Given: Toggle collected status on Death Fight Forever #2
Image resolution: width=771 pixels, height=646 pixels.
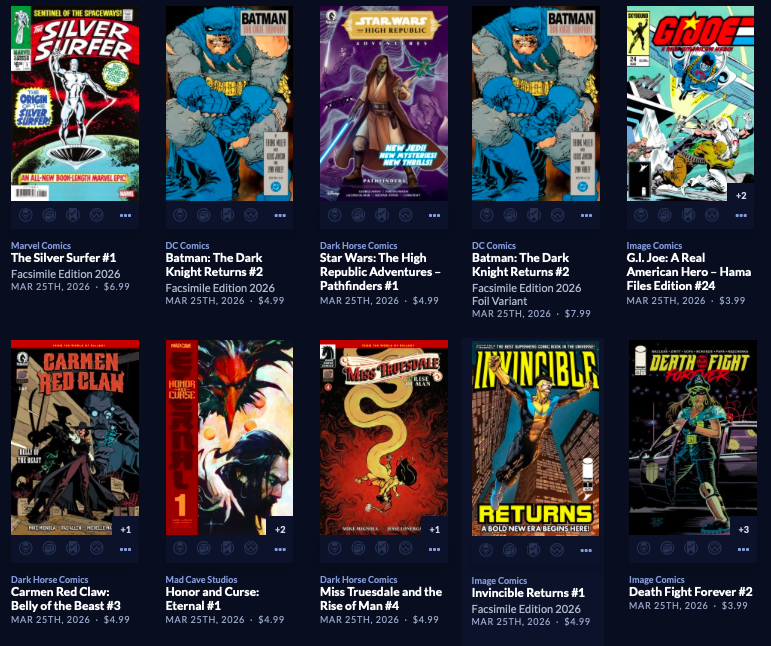Looking at the screenshot, I should (x=667, y=548).
